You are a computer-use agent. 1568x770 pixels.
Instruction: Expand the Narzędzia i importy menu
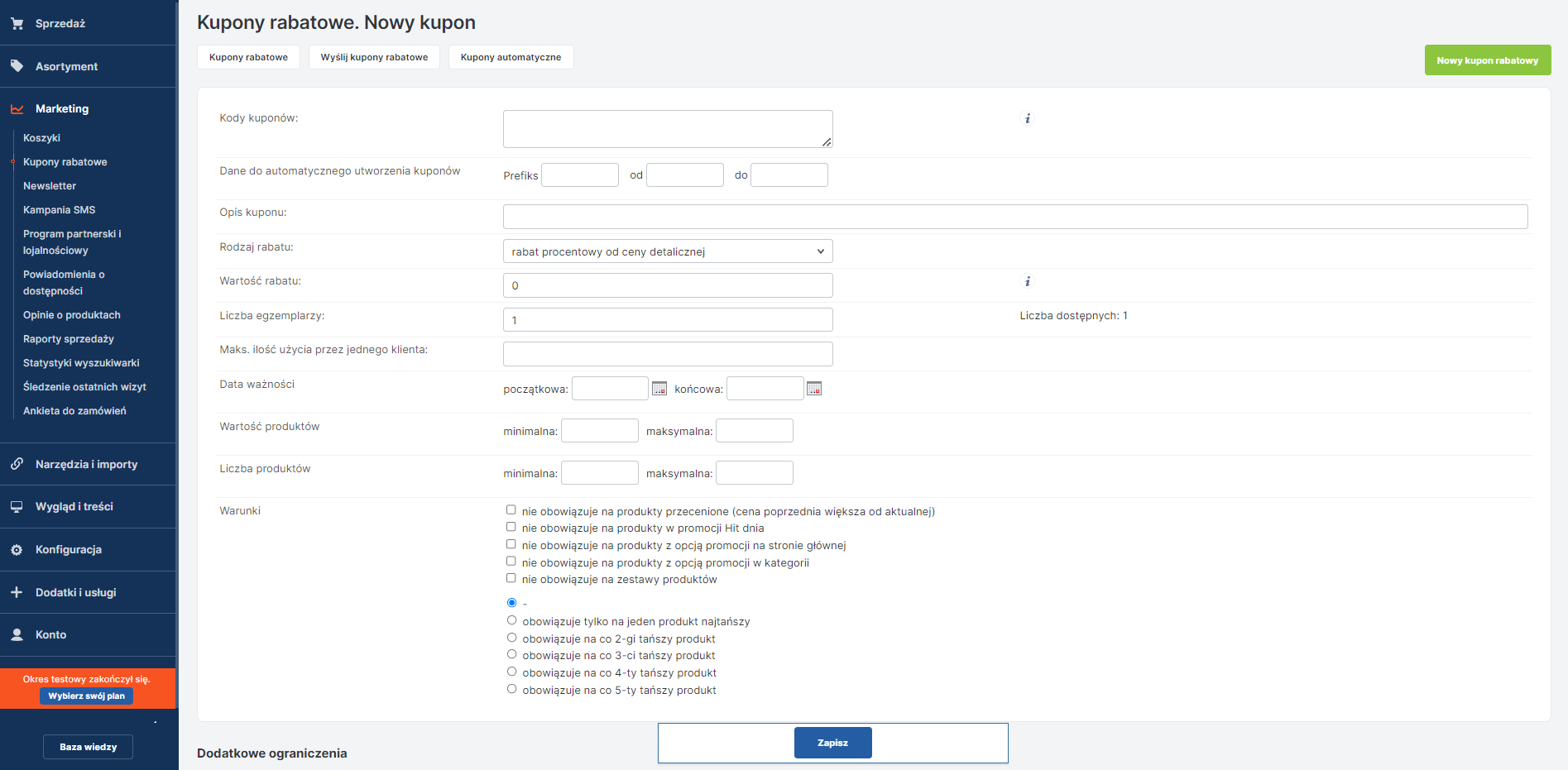(87, 465)
